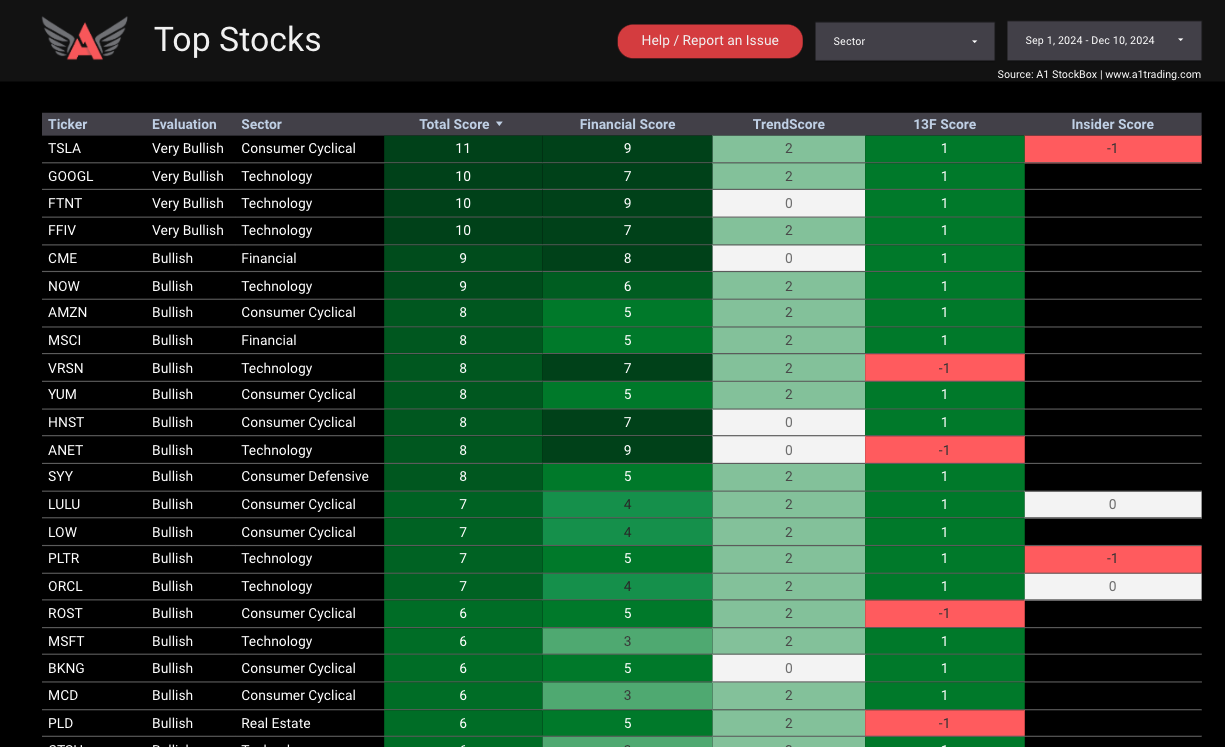Open the Sector filter dropdown
This screenshot has height=747, width=1225.
point(904,41)
